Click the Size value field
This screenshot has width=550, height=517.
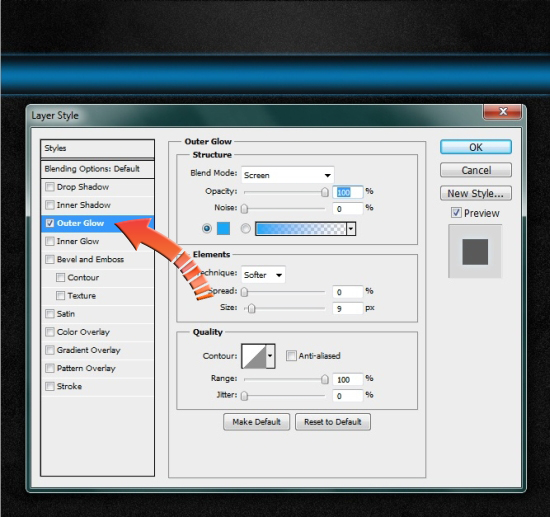348,308
